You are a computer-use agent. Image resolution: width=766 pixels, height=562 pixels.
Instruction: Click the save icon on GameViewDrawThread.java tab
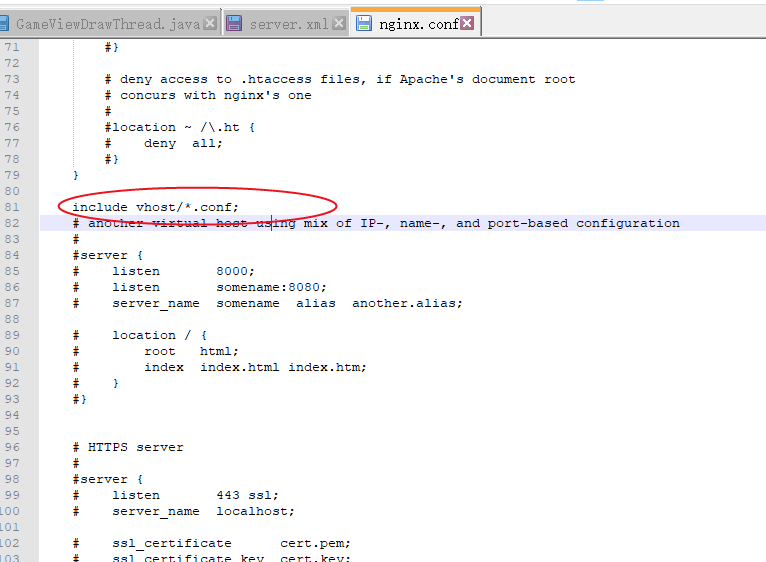(4, 23)
